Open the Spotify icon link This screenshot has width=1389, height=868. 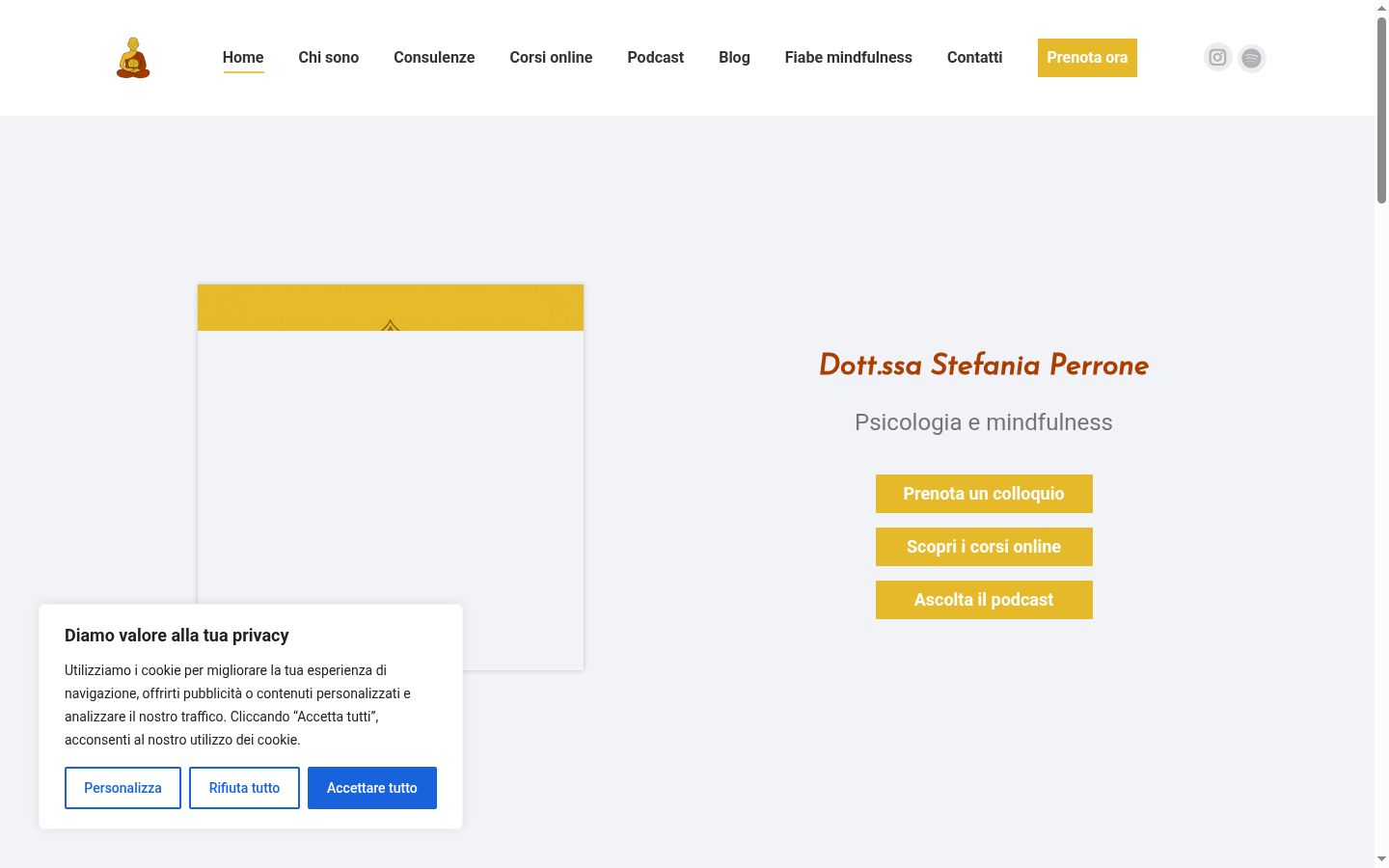coord(1252,58)
